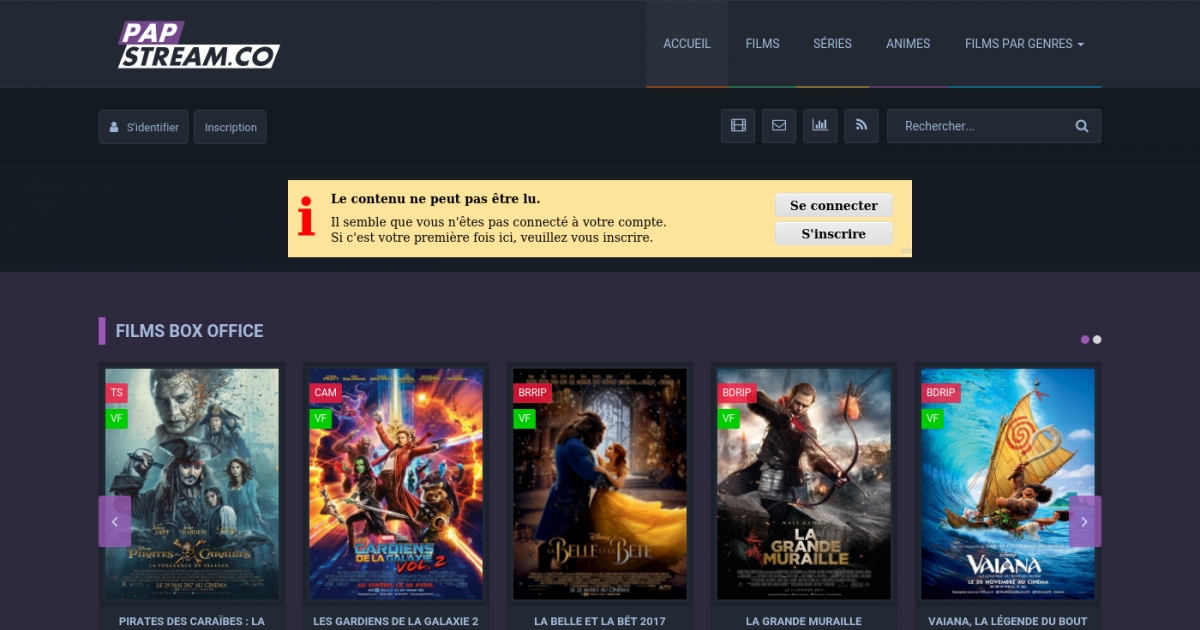Show next films with right carousel arrow
The height and width of the screenshot is (630, 1200).
pos(1085,521)
